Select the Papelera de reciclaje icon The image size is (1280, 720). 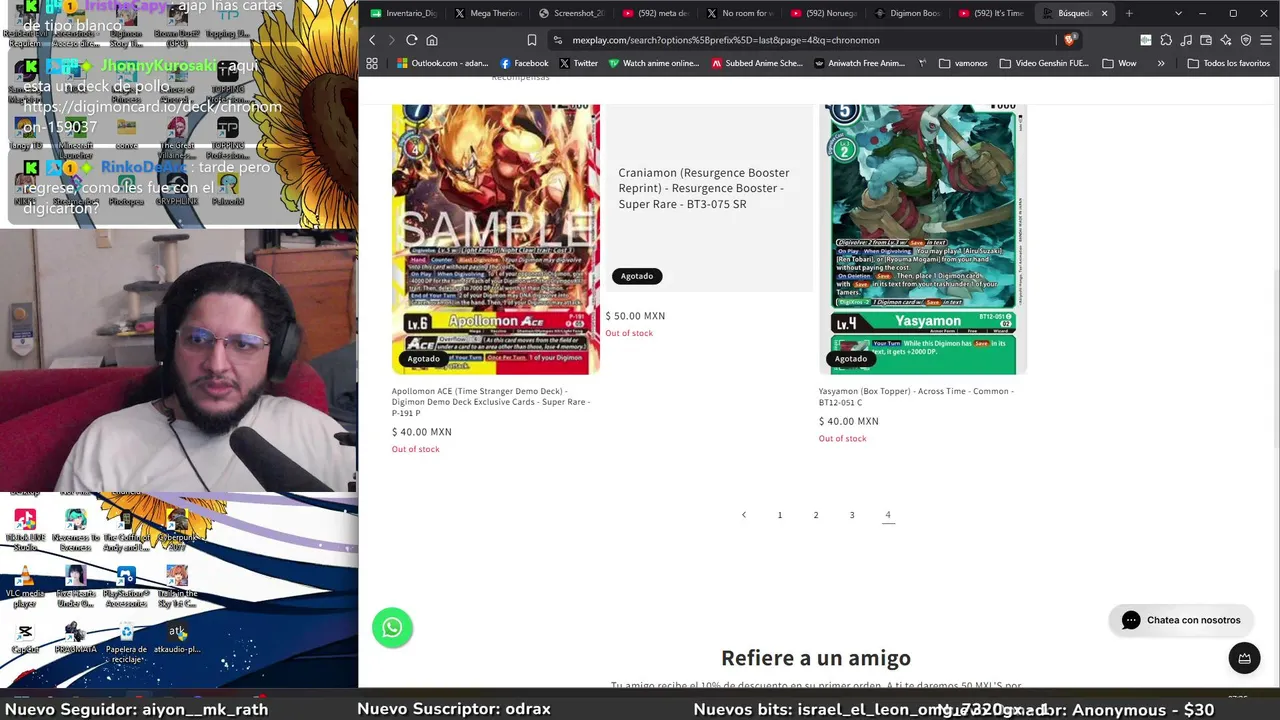(x=126, y=644)
